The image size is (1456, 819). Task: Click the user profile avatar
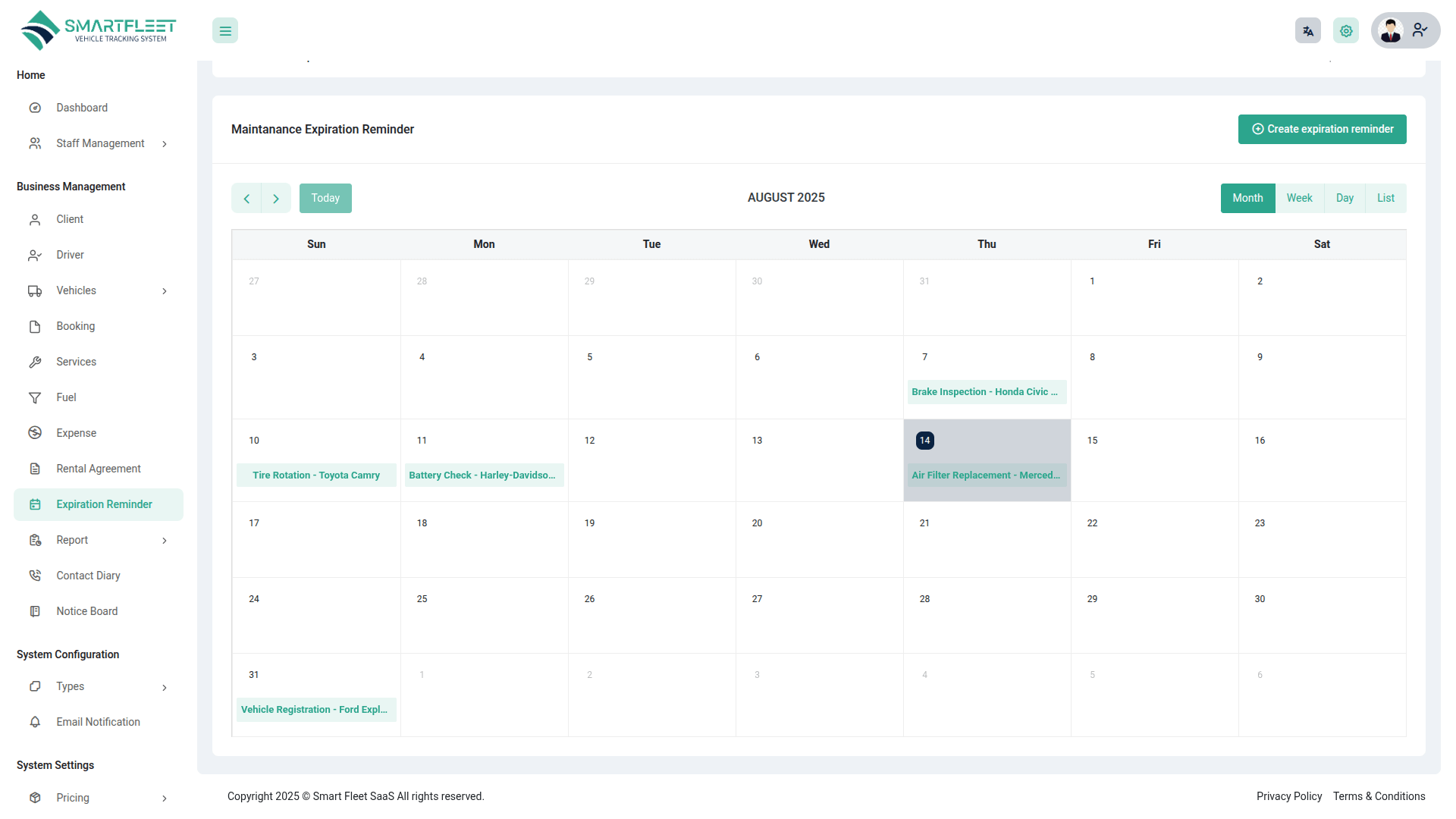[1391, 31]
